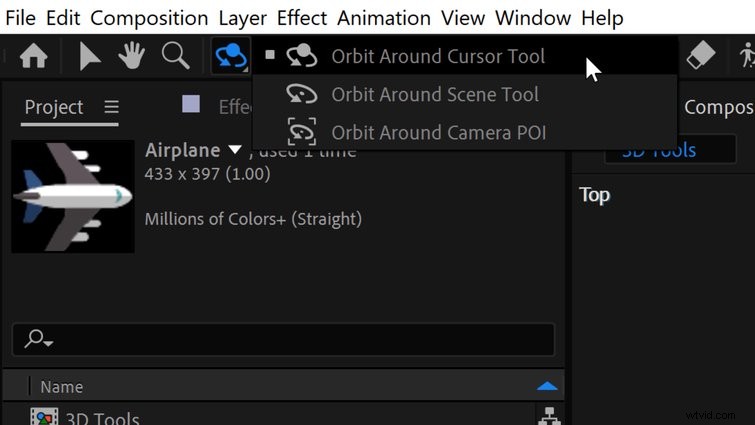Select the Eraser tool
The image size is (755, 425).
click(x=700, y=54)
